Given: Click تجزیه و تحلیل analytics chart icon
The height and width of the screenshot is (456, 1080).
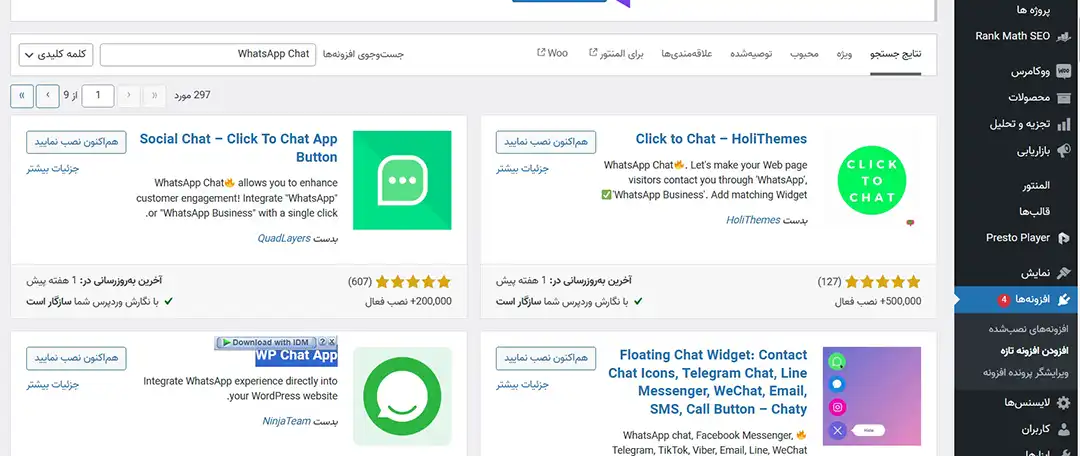Looking at the screenshot, I should click(x=1063, y=124).
